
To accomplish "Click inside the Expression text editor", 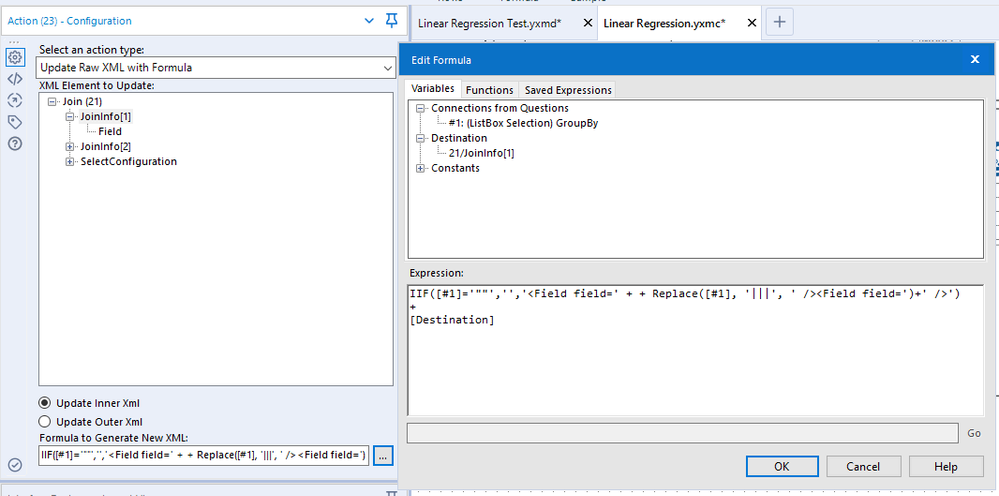I will tap(695, 350).
